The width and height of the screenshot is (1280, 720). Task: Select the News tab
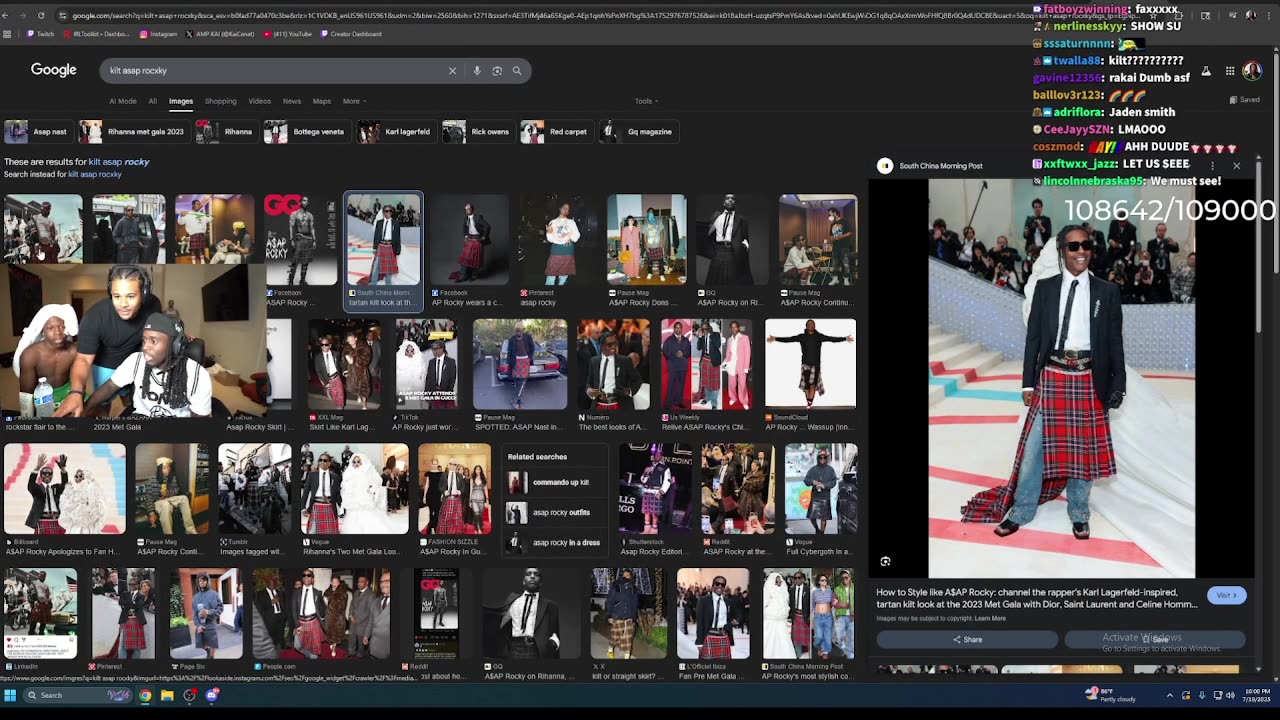coord(291,101)
